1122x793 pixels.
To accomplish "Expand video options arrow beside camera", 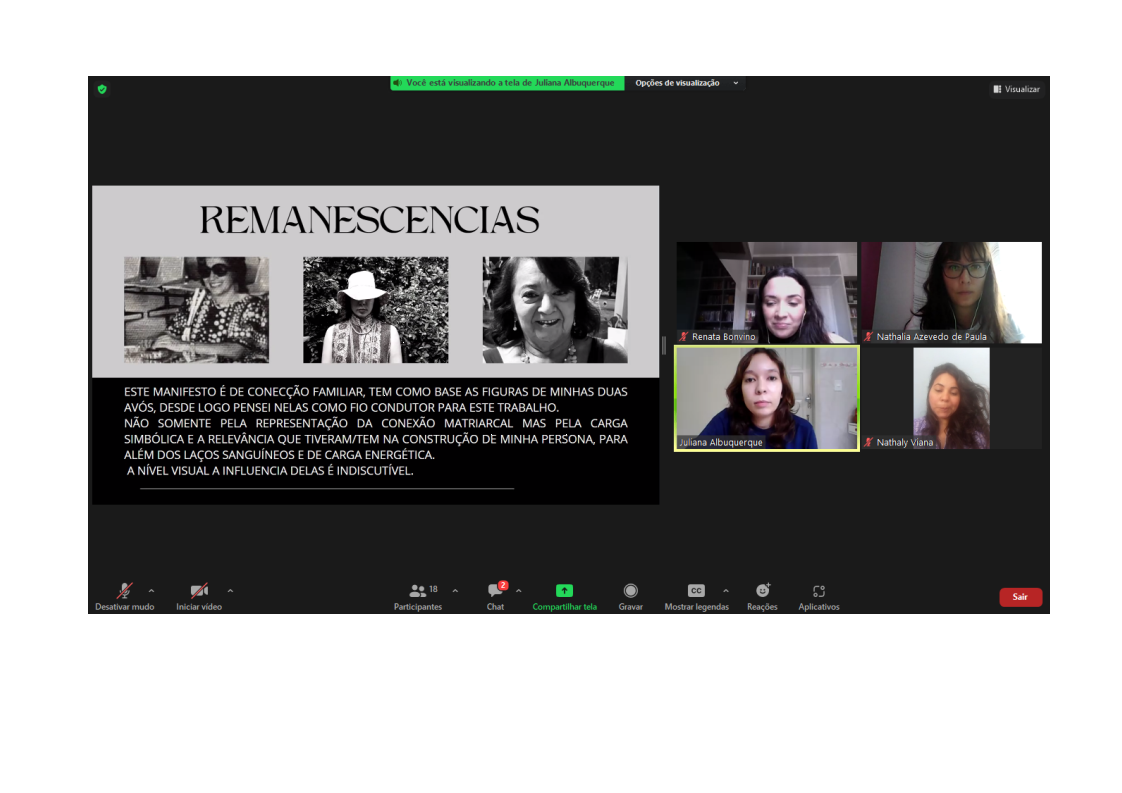I will click(230, 590).
